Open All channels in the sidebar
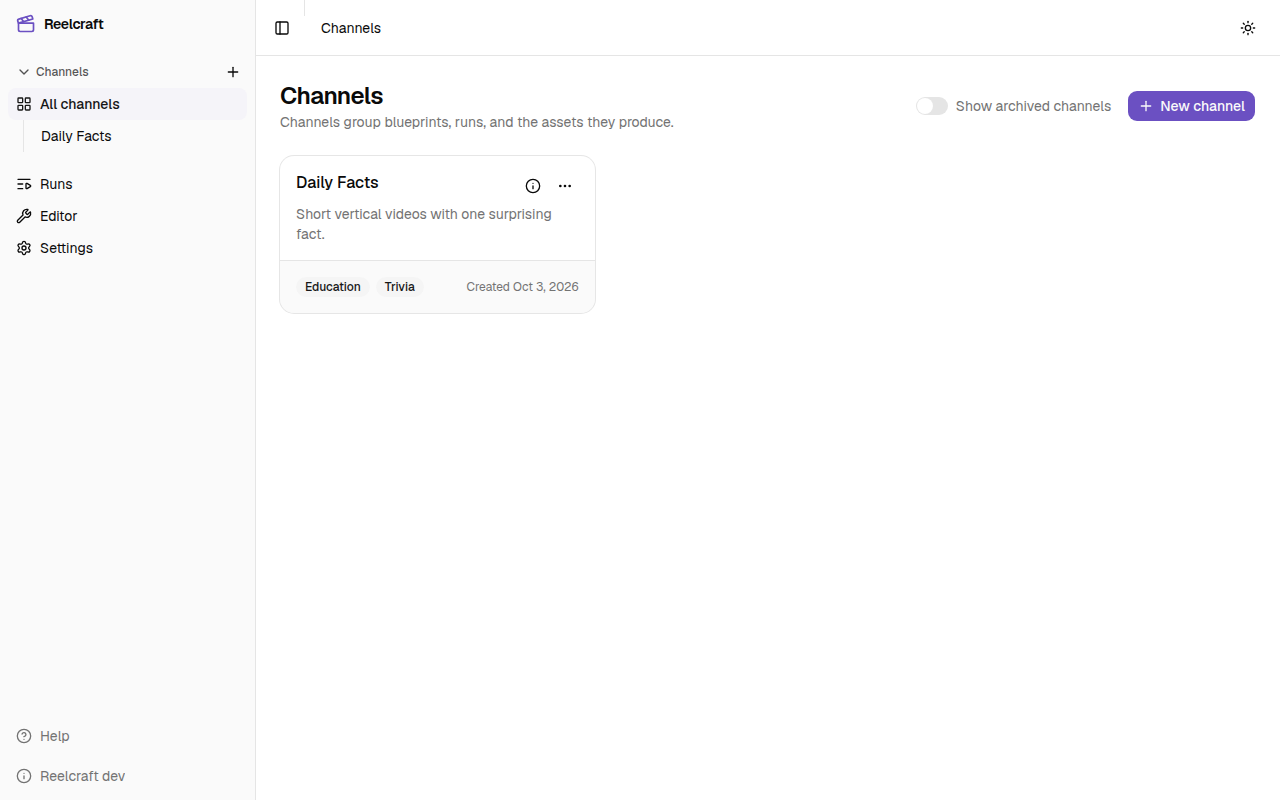Viewport: 1280px width, 800px height. 127,104
